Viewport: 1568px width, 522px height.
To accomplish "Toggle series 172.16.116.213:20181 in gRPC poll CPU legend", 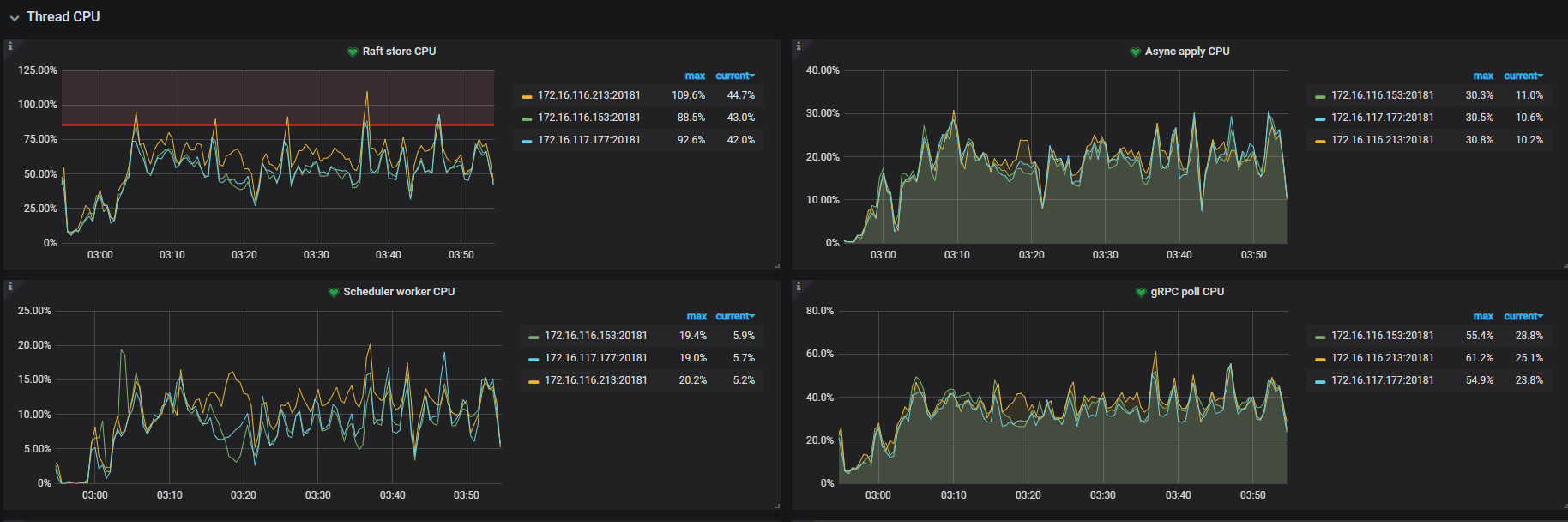I will click(1382, 358).
